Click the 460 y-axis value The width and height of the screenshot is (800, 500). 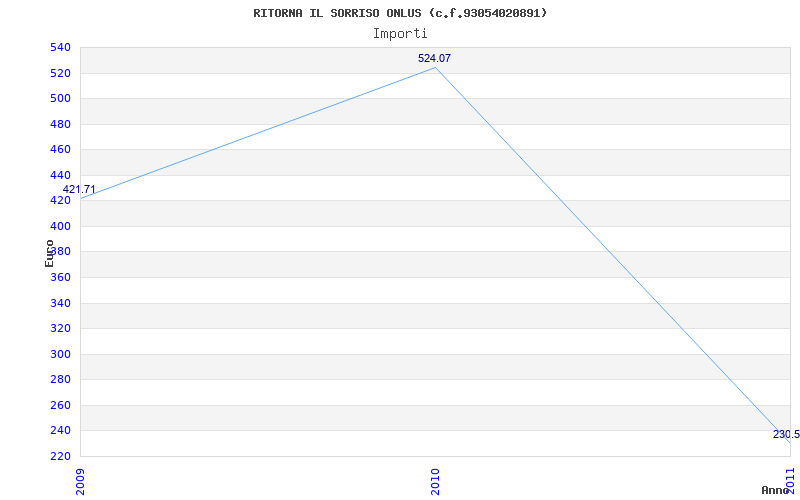click(x=60, y=149)
